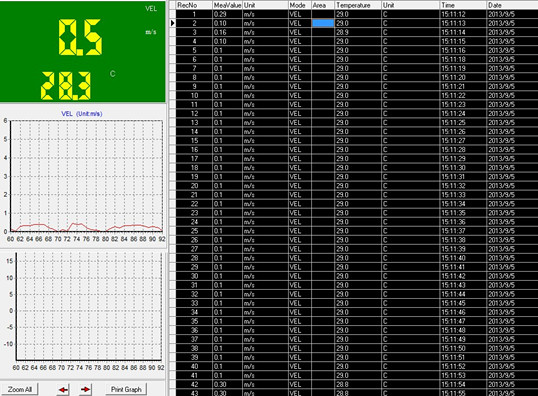Click MeaValue 0.30 in record 42
Image resolution: width=538 pixels, height=396 pixels.
pos(227,384)
